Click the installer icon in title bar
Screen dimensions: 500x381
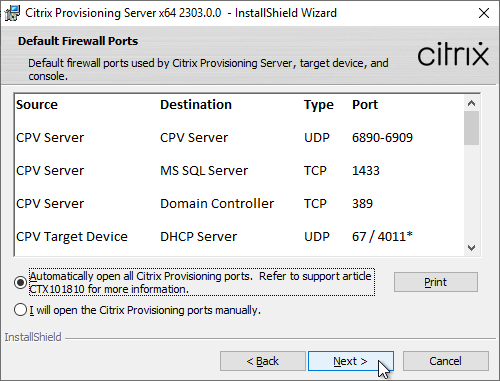click(12, 13)
